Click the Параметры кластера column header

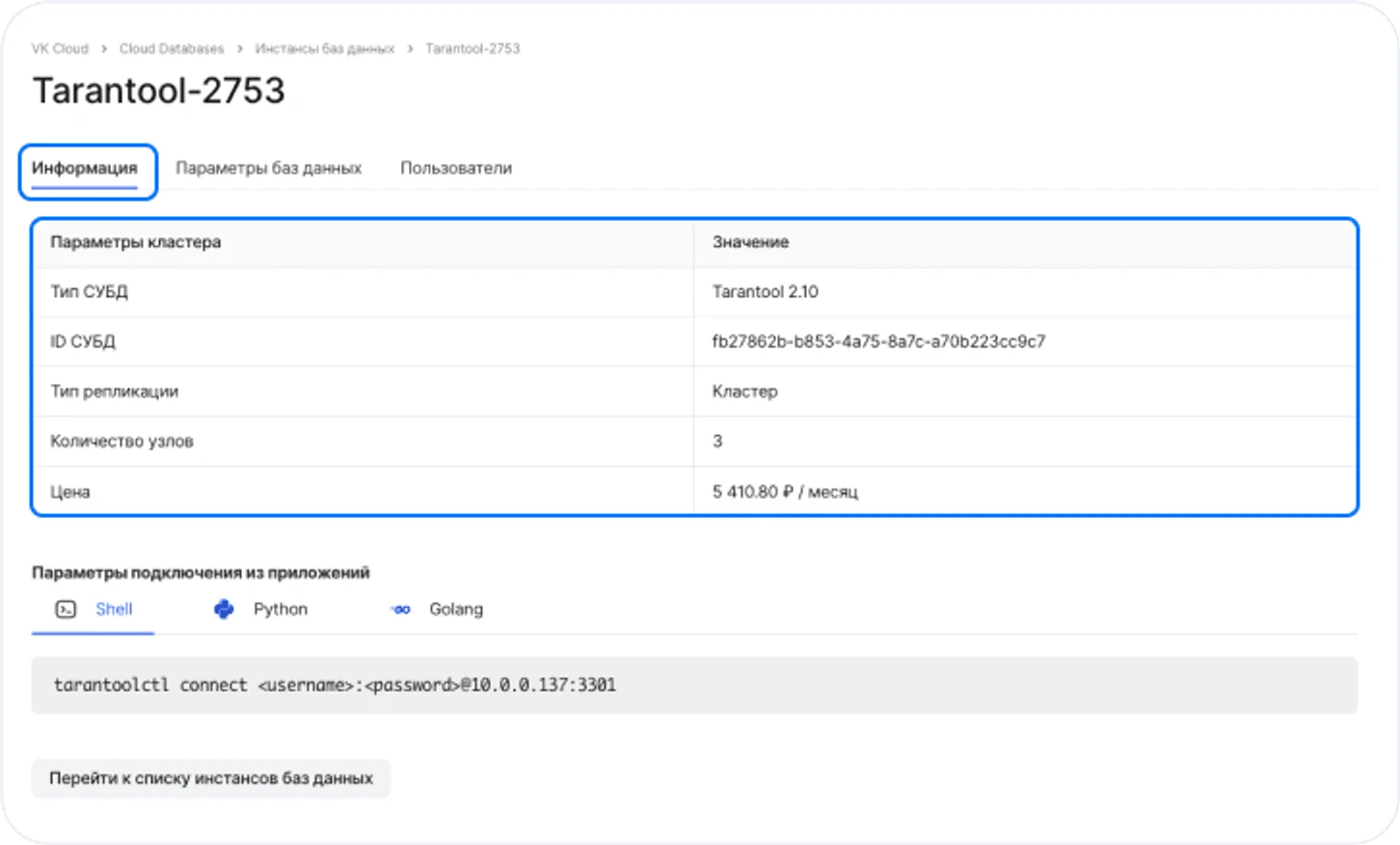point(136,242)
